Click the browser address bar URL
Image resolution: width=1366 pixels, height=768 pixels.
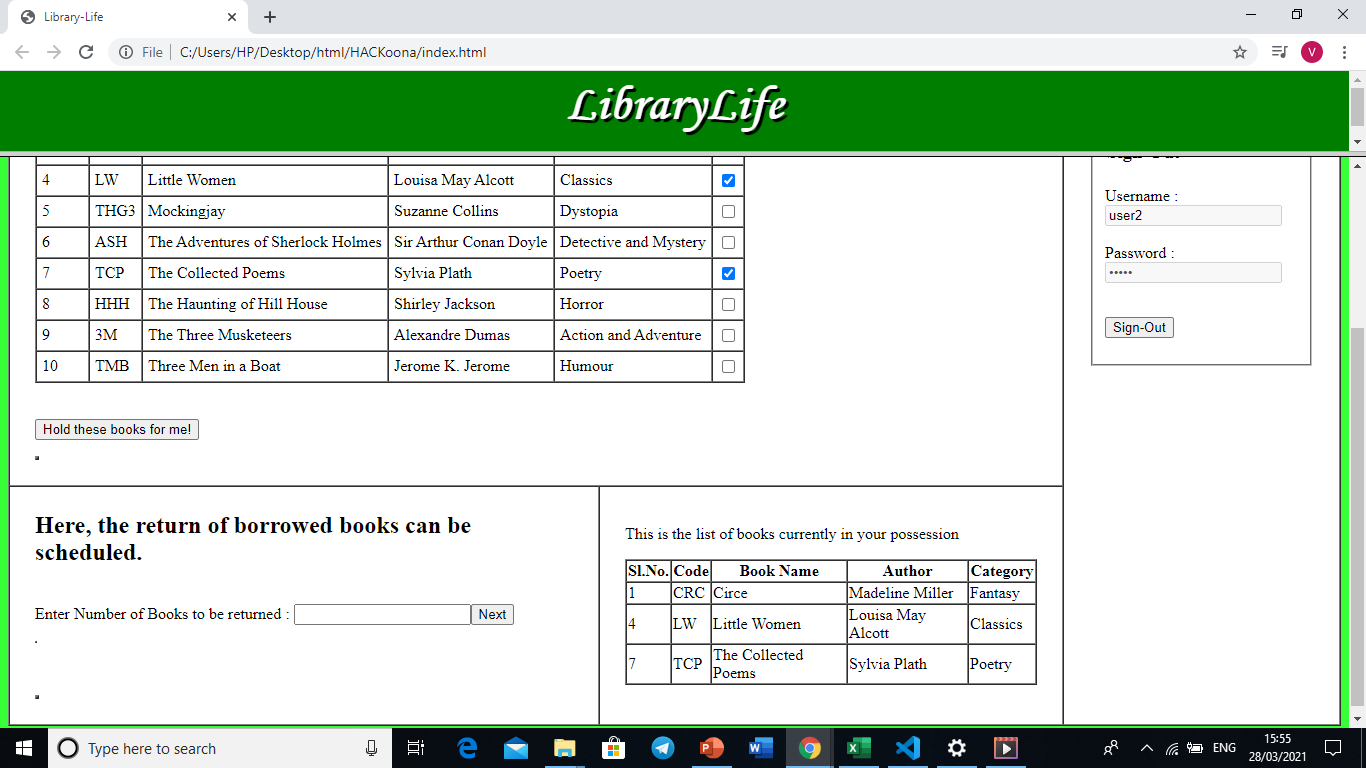333,52
